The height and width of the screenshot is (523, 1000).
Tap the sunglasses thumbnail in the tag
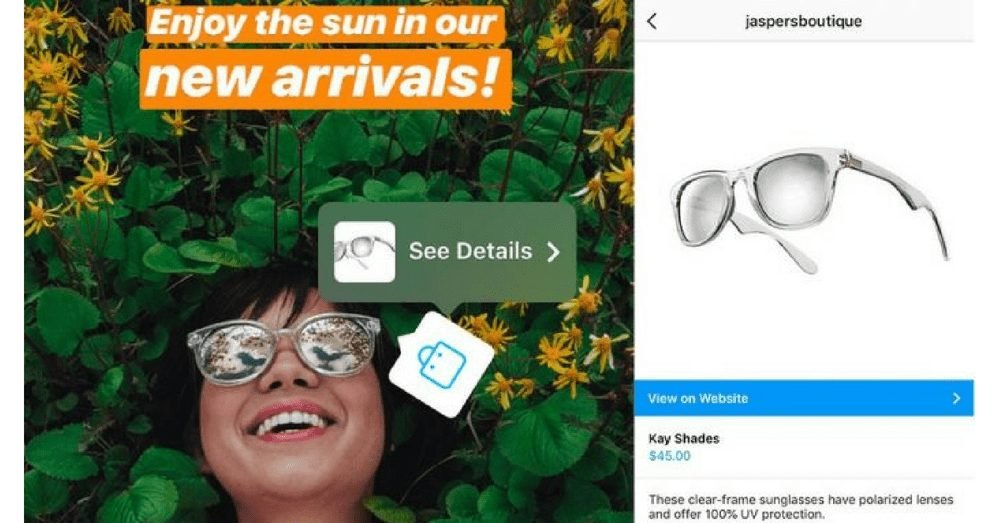tap(364, 252)
